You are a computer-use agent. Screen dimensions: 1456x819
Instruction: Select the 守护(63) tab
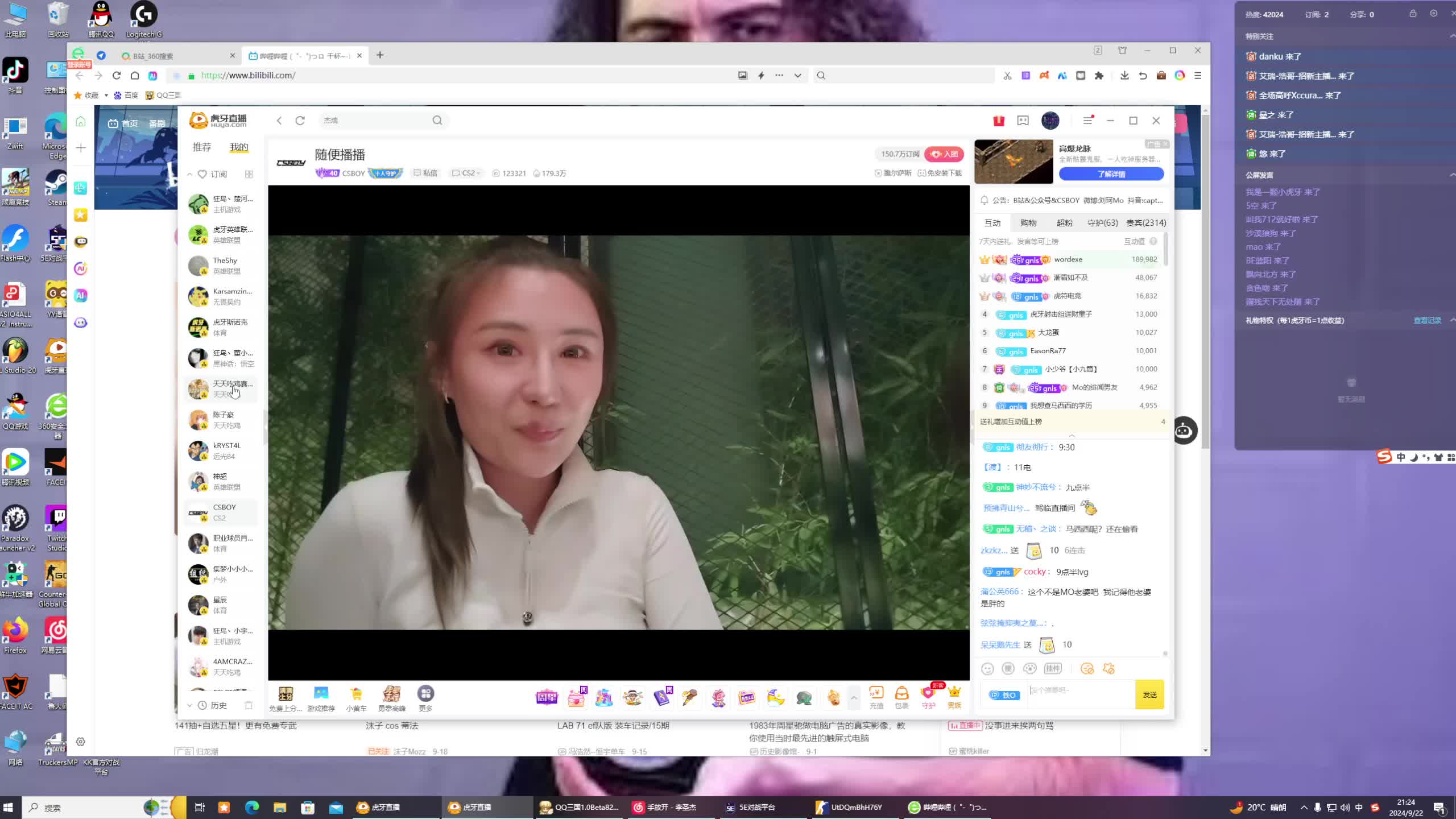point(1102,223)
